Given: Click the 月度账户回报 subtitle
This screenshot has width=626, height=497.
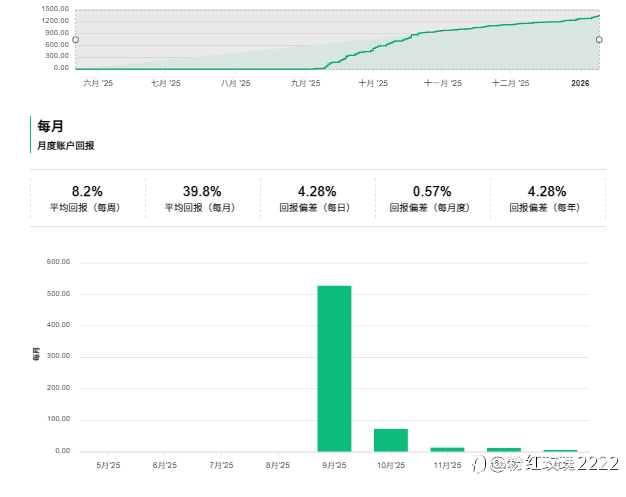Looking at the screenshot, I should pyautogui.click(x=65, y=146).
